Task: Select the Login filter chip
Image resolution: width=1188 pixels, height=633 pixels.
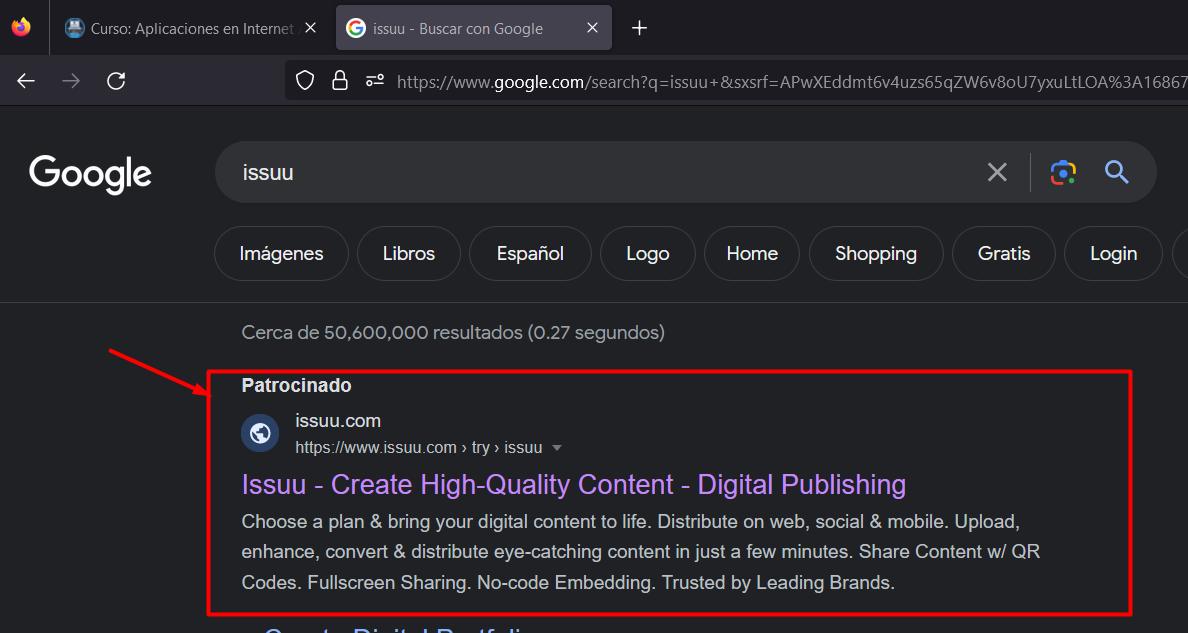Action: [1113, 253]
